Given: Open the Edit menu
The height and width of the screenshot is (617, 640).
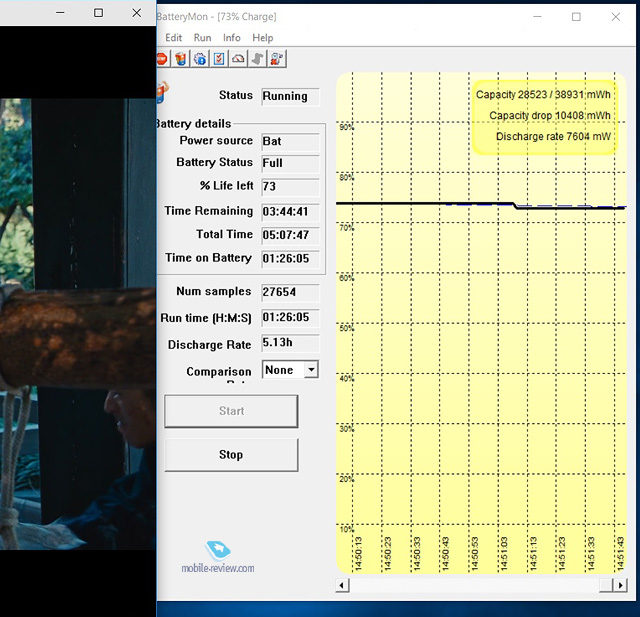Looking at the screenshot, I should 174,38.
